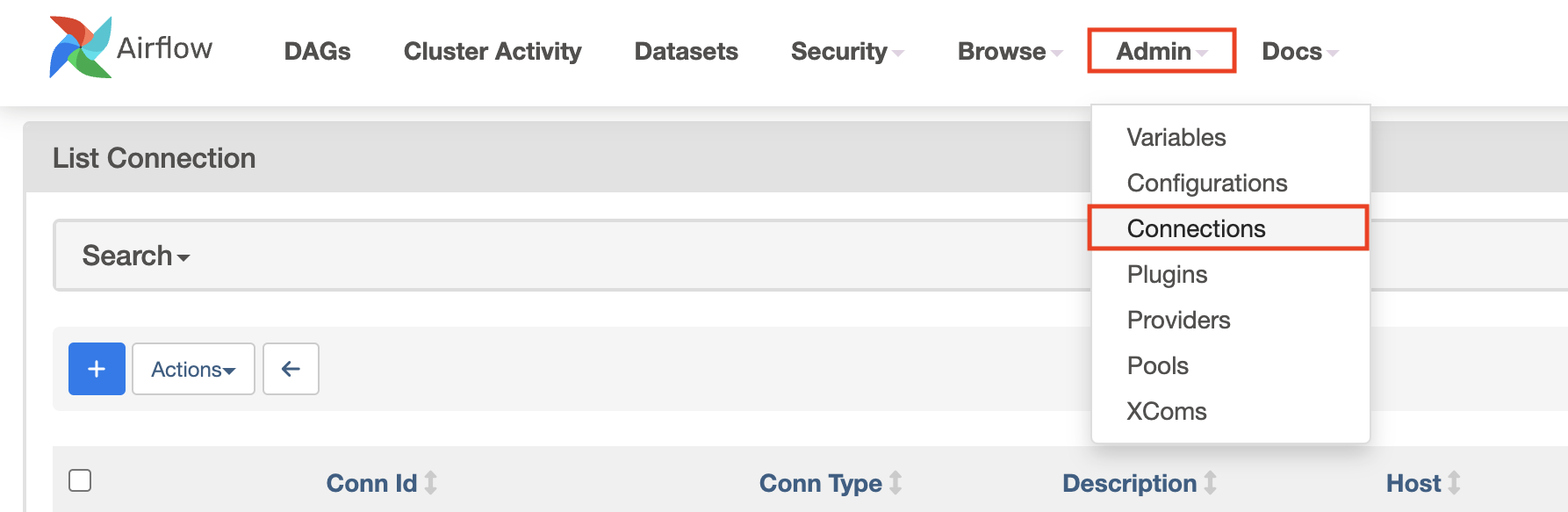
Task: Go back using the left arrow button
Action: (x=291, y=369)
